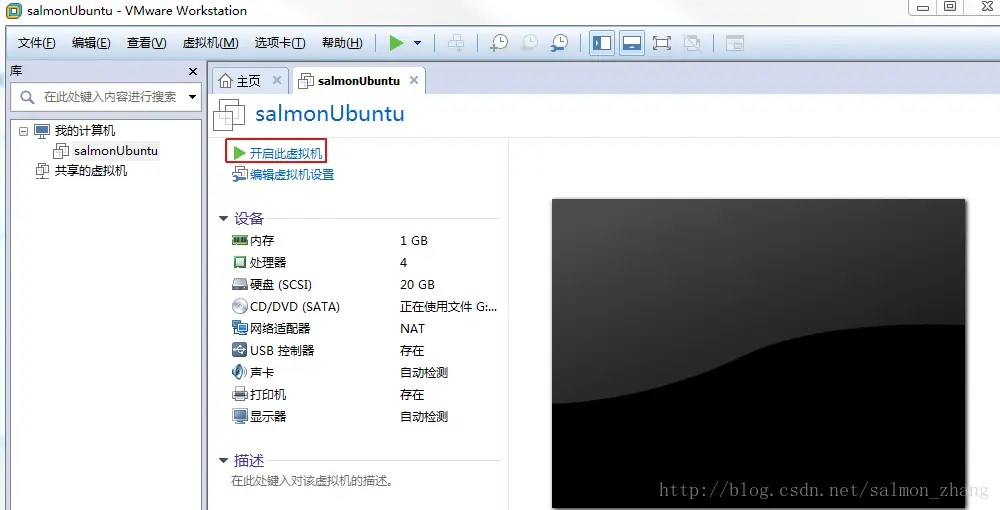Select 共享的虚拟机 in the library
This screenshot has width=1000, height=510.
click(x=91, y=171)
